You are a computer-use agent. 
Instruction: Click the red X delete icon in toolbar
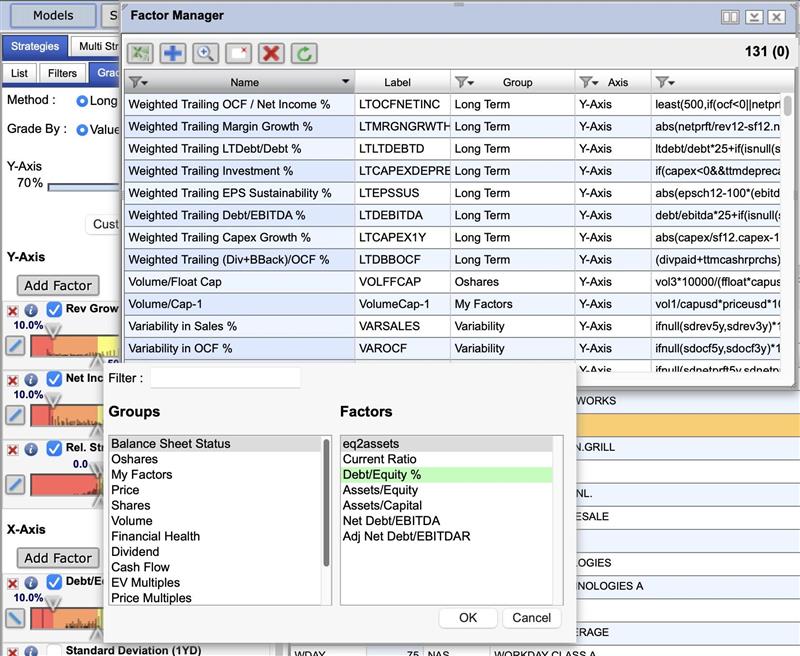[x=270, y=53]
